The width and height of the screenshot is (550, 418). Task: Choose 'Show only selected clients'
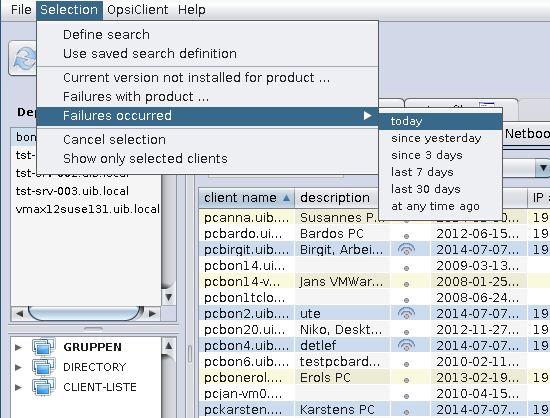145,159
